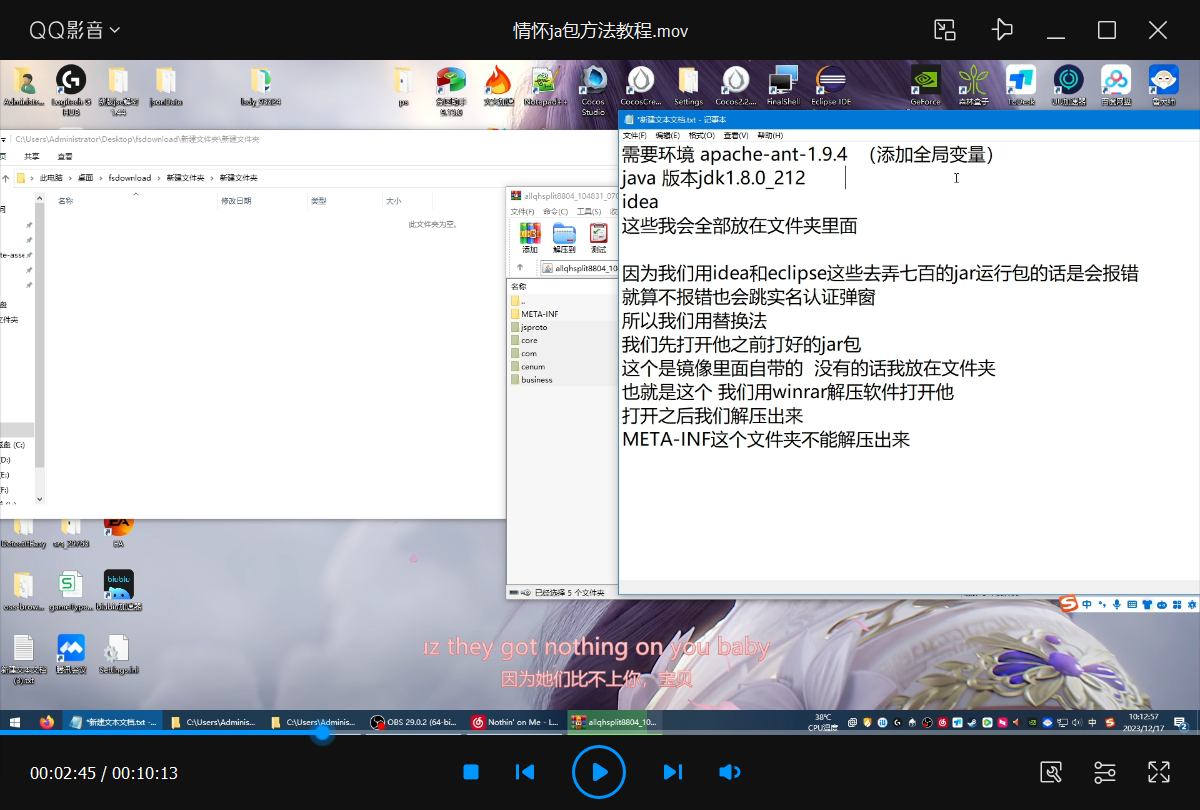Open the 格式(O) menu in Notepad

702,135
